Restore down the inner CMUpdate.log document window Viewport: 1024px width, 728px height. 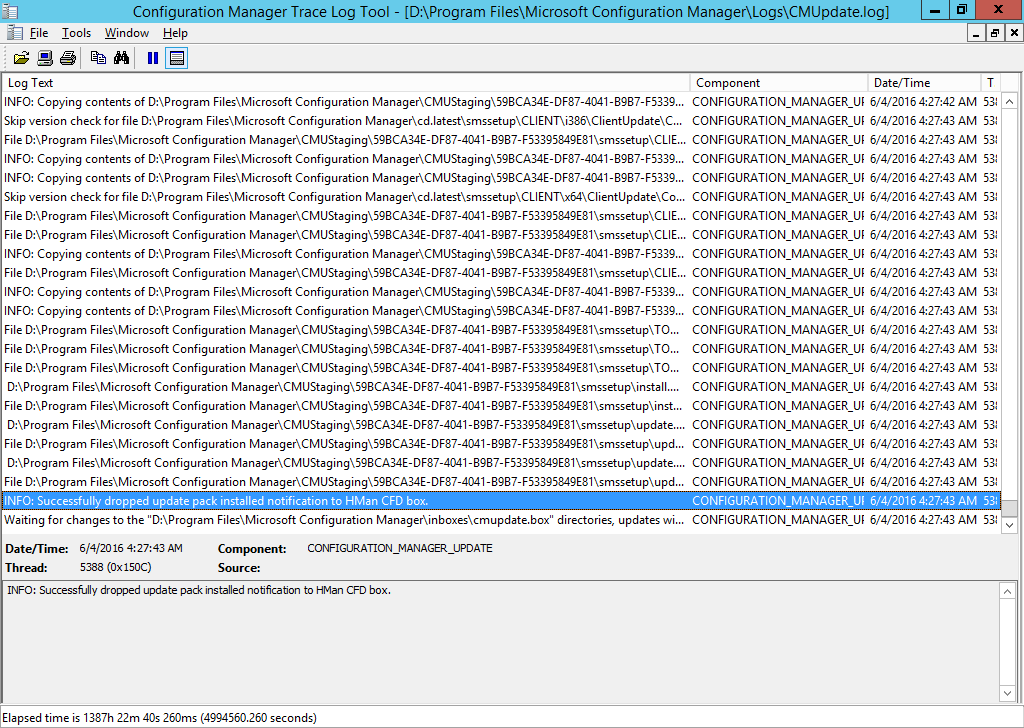pyautogui.click(x=995, y=33)
